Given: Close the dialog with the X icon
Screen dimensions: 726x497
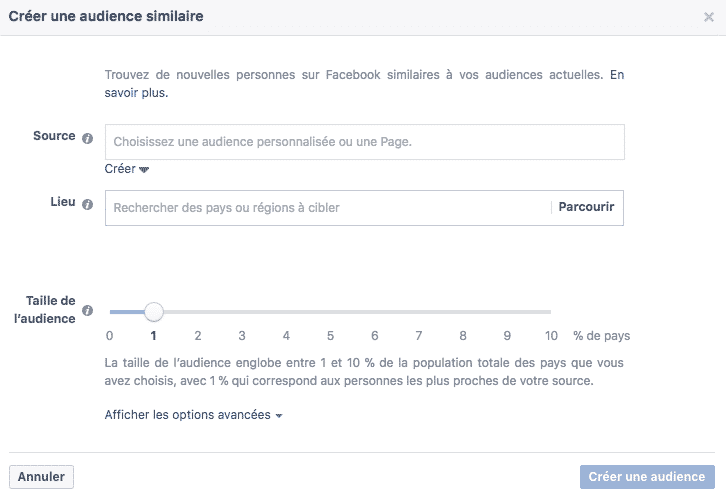Looking at the screenshot, I should point(709,17).
